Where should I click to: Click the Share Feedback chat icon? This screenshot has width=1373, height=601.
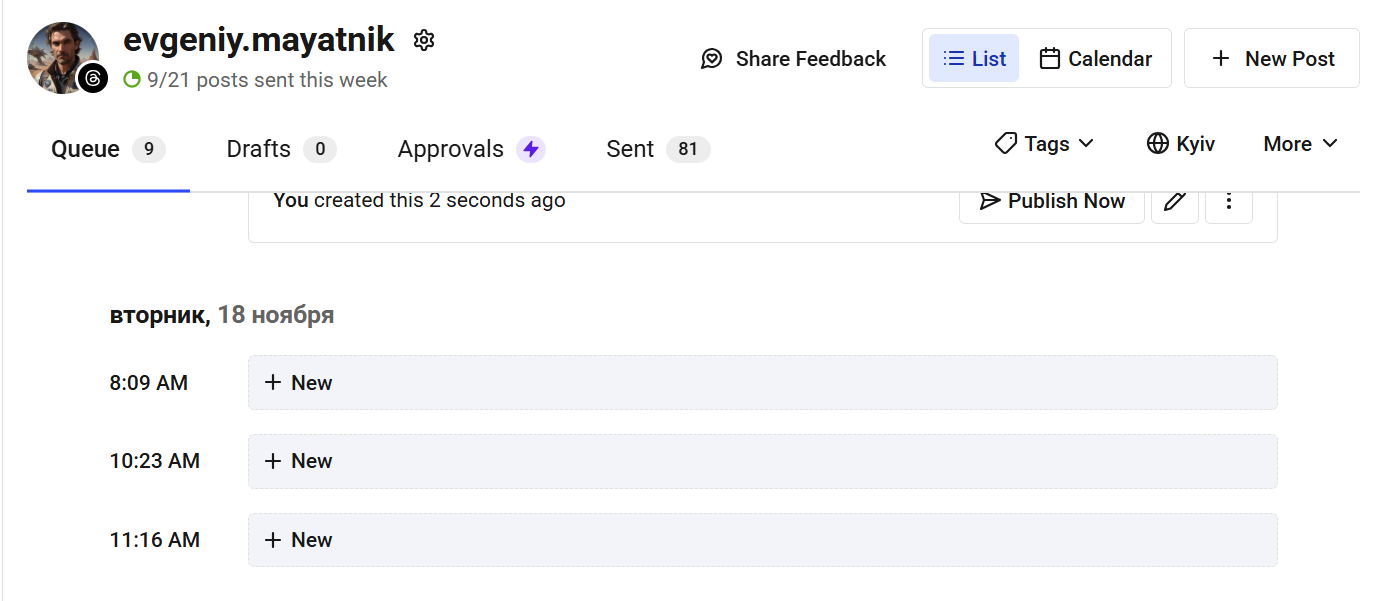coord(712,59)
